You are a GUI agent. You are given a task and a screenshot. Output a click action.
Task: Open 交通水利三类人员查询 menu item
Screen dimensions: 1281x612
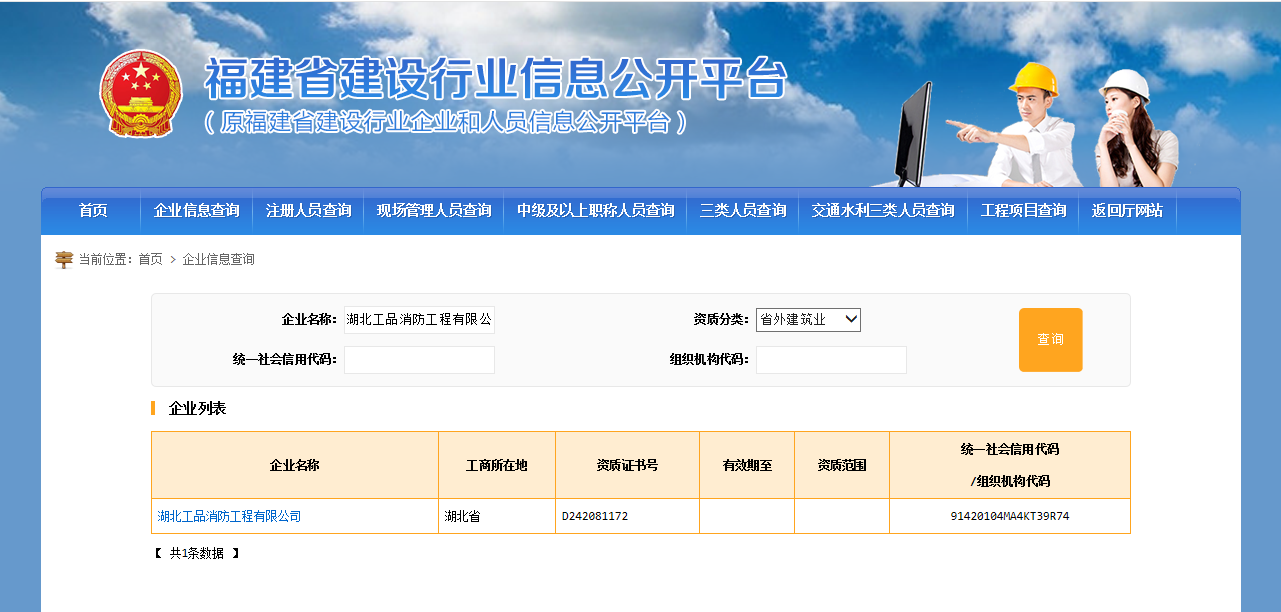pos(883,211)
